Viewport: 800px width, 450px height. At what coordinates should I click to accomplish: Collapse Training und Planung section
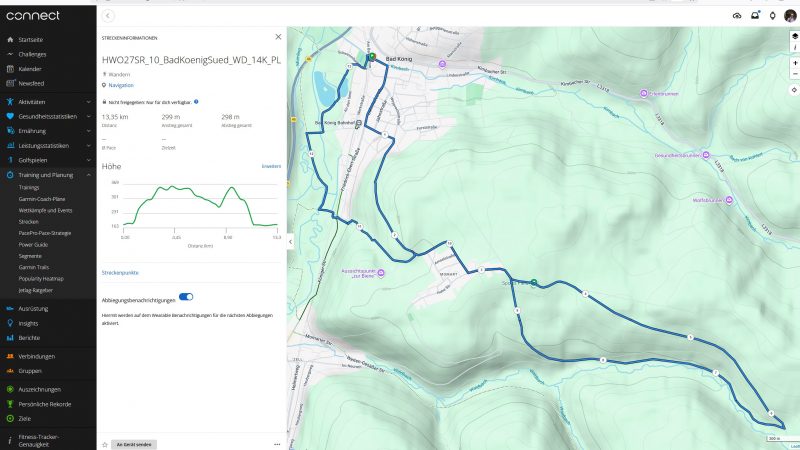tap(90, 174)
